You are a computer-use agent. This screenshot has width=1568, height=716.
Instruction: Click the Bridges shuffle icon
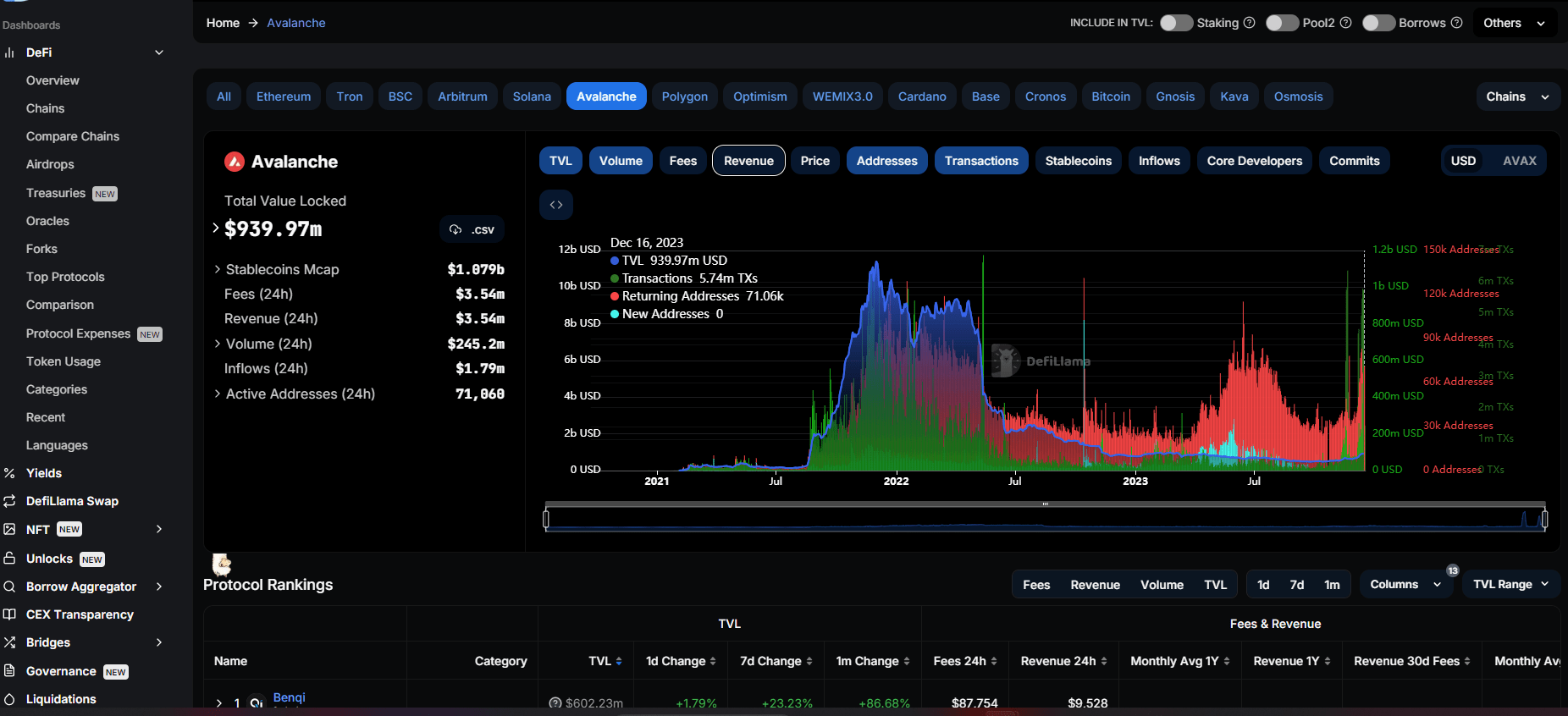tap(9, 642)
